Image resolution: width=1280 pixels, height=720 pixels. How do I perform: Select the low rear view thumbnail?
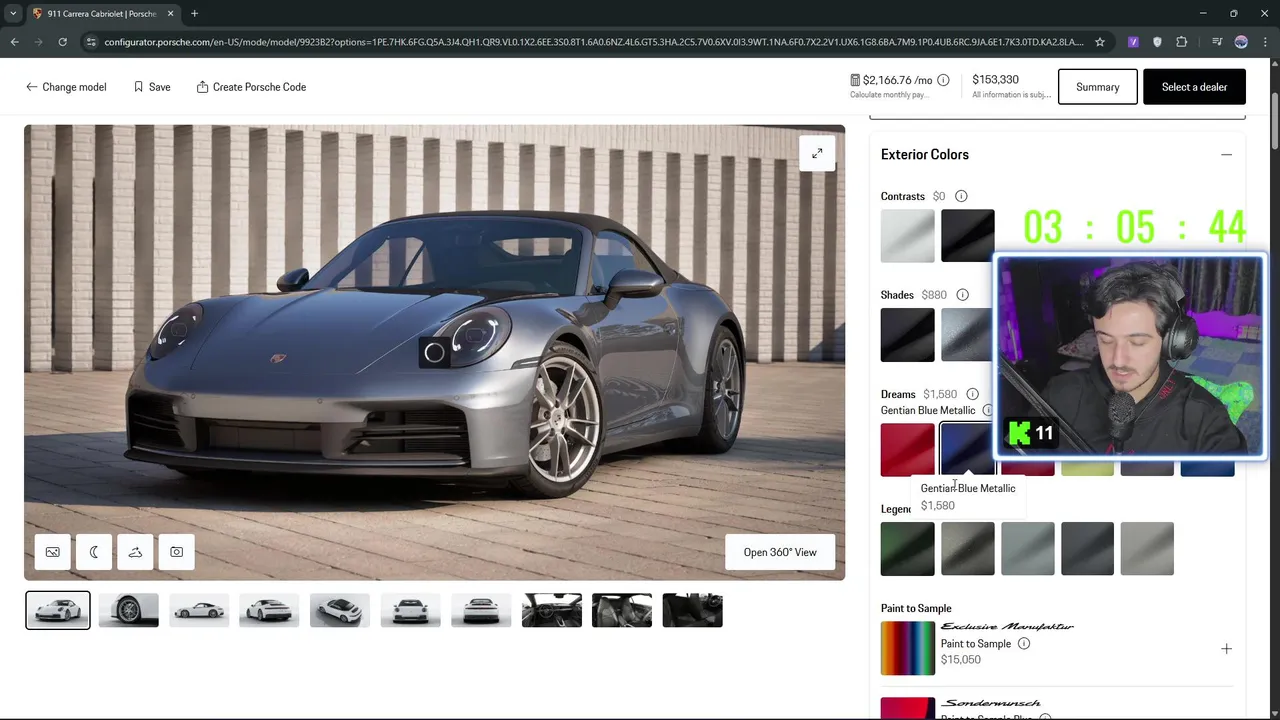coord(481,611)
